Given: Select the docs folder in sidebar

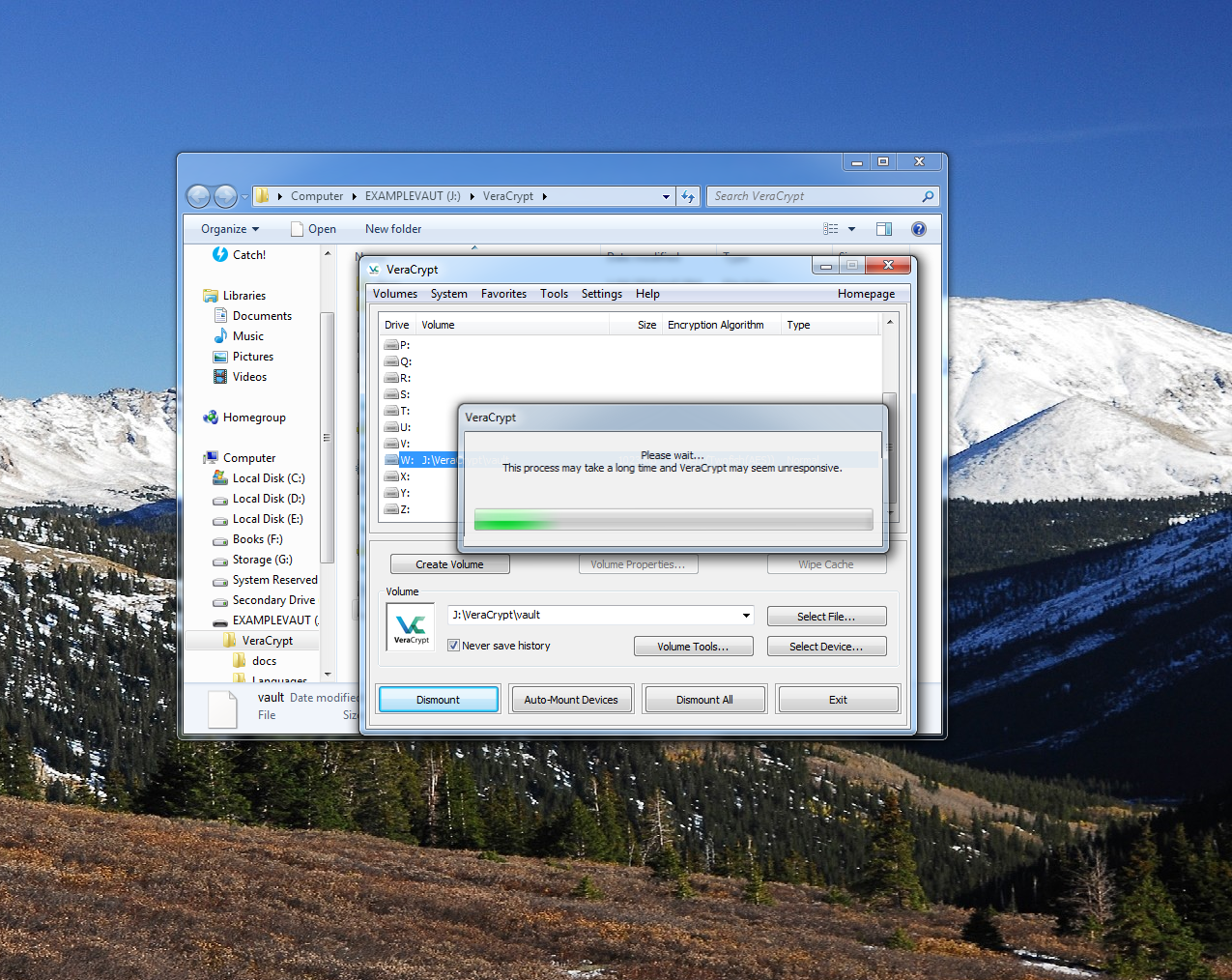Looking at the screenshot, I should (x=254, y=661).
